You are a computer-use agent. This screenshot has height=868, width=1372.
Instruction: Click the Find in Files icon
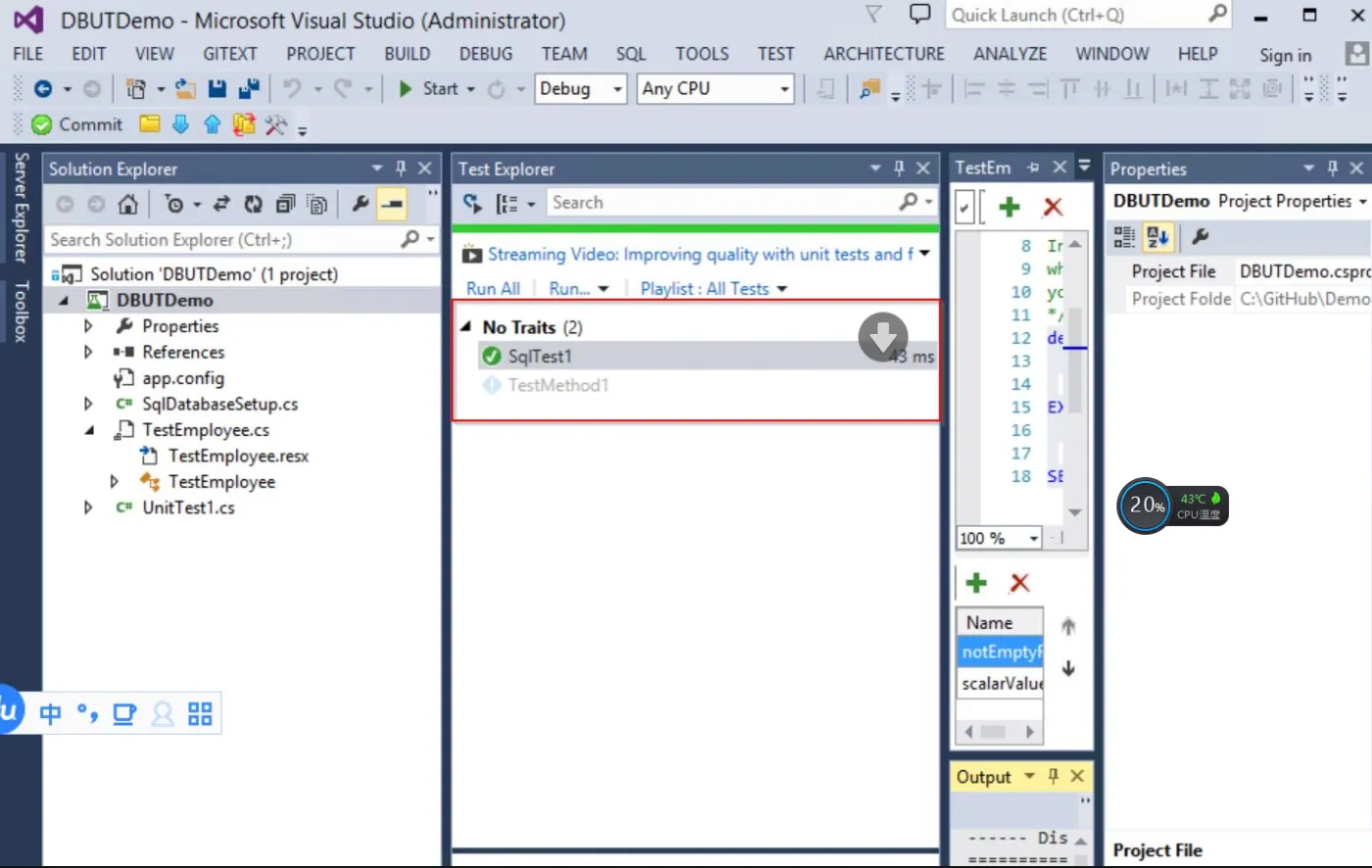coord(869,89)
